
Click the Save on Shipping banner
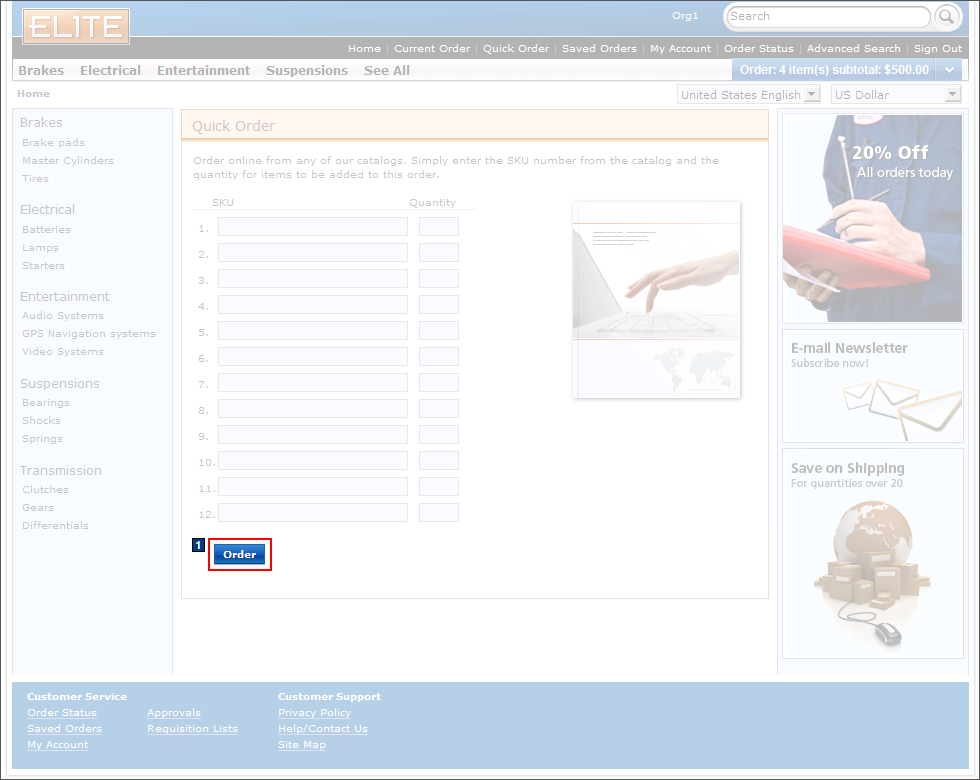coord(872,553)
